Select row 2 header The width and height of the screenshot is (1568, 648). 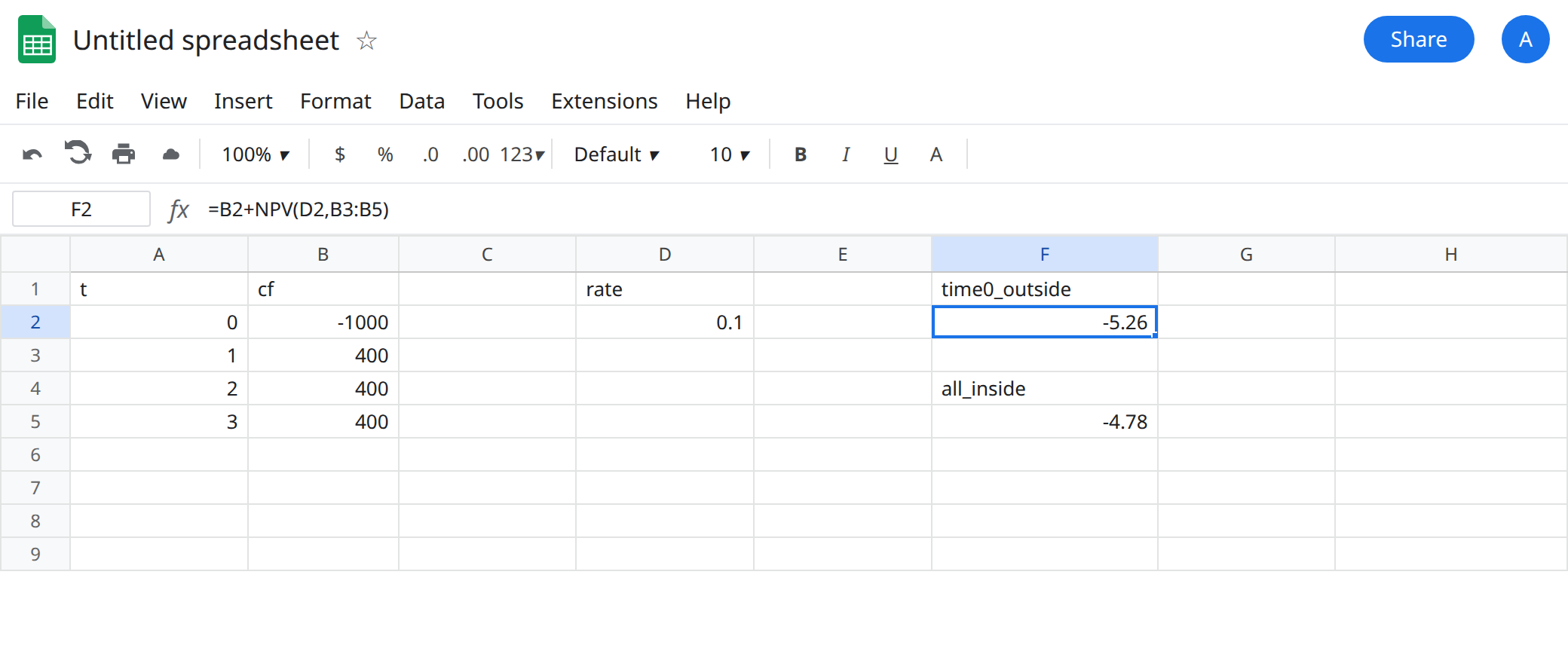[35, 322]
